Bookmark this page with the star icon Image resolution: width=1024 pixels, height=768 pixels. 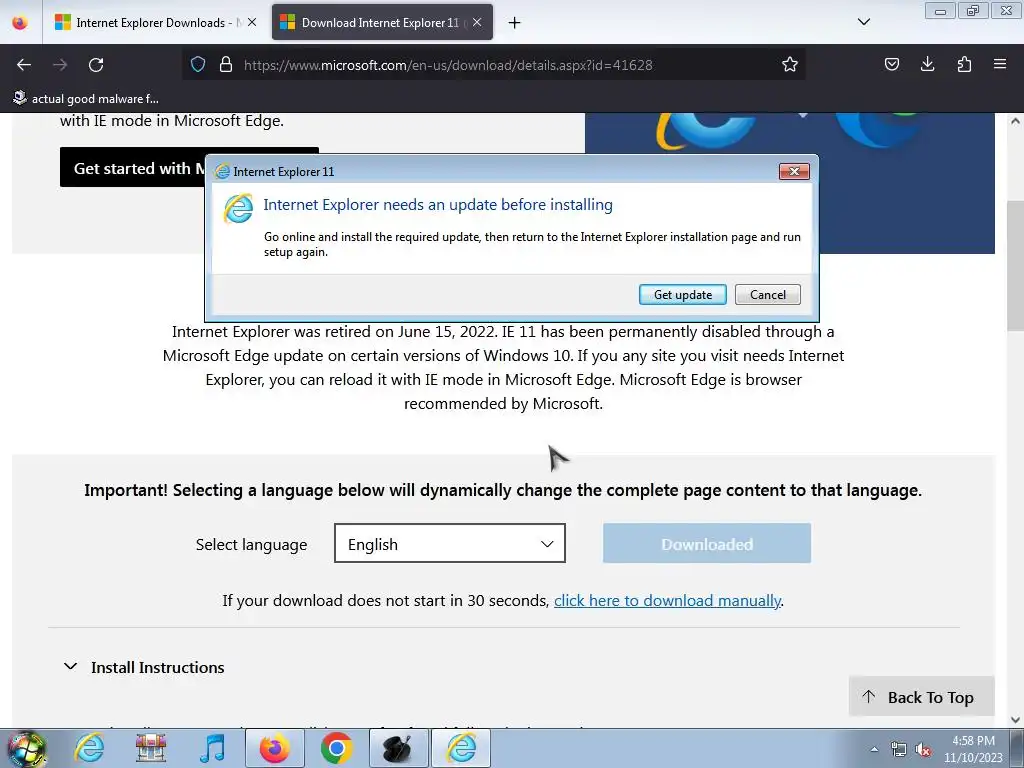790,65
